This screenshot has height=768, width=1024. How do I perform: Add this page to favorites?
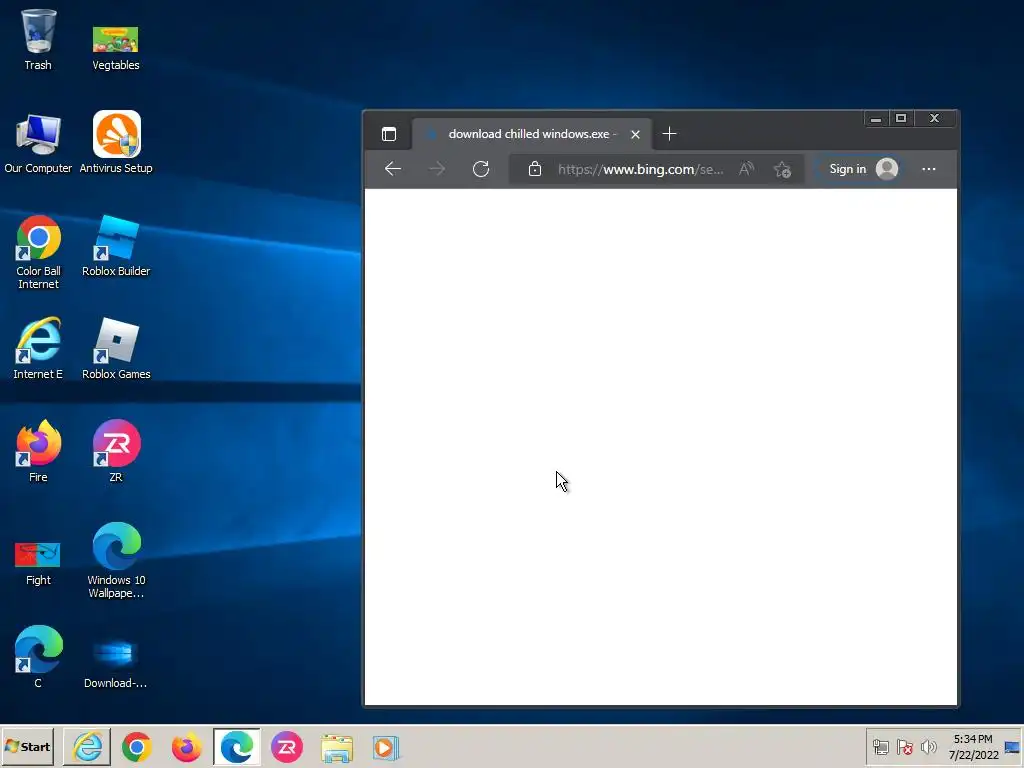click(782, 170)
